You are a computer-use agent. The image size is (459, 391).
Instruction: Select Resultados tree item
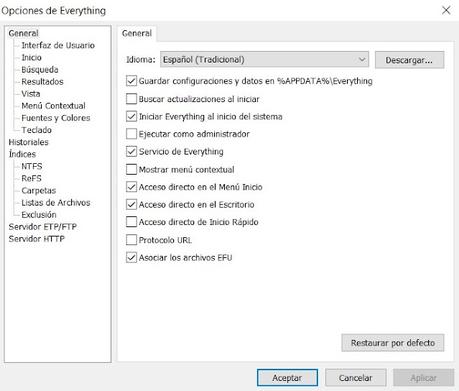(x=42, y=82)
